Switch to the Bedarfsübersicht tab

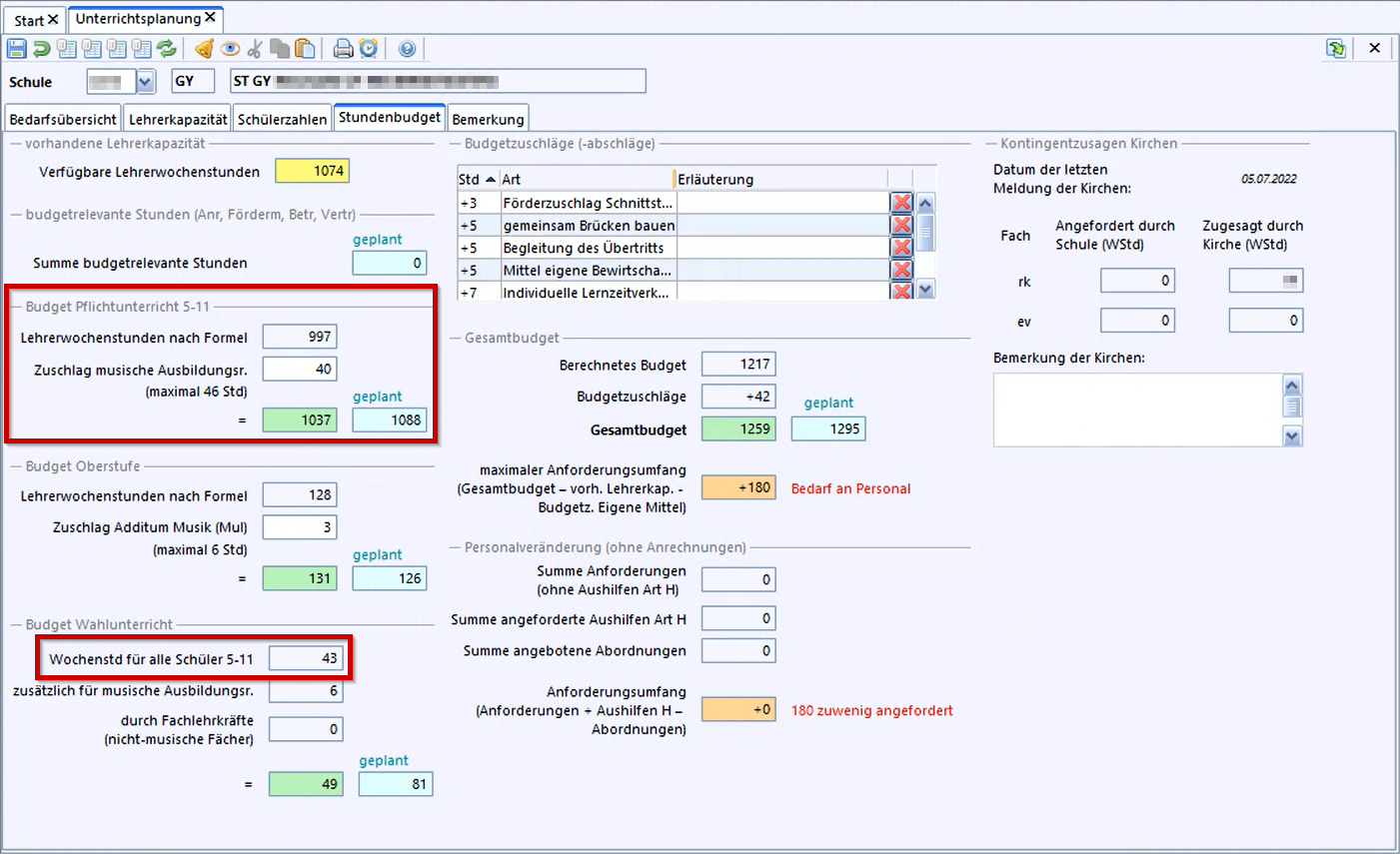pos(63,119)
